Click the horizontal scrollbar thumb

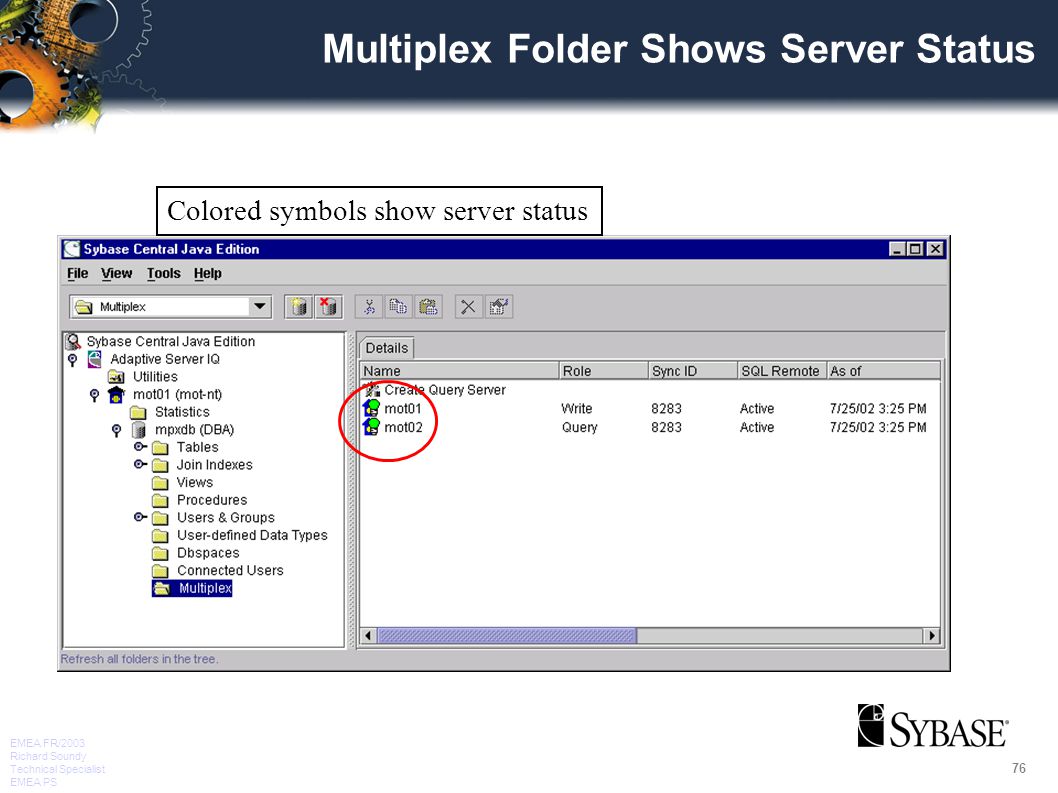pos(506,635)
